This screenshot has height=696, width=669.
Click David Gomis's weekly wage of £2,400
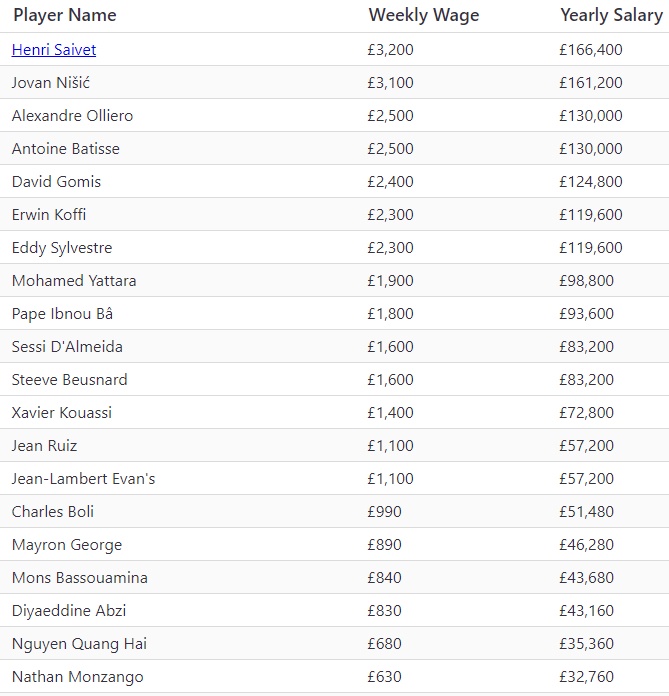392,181
